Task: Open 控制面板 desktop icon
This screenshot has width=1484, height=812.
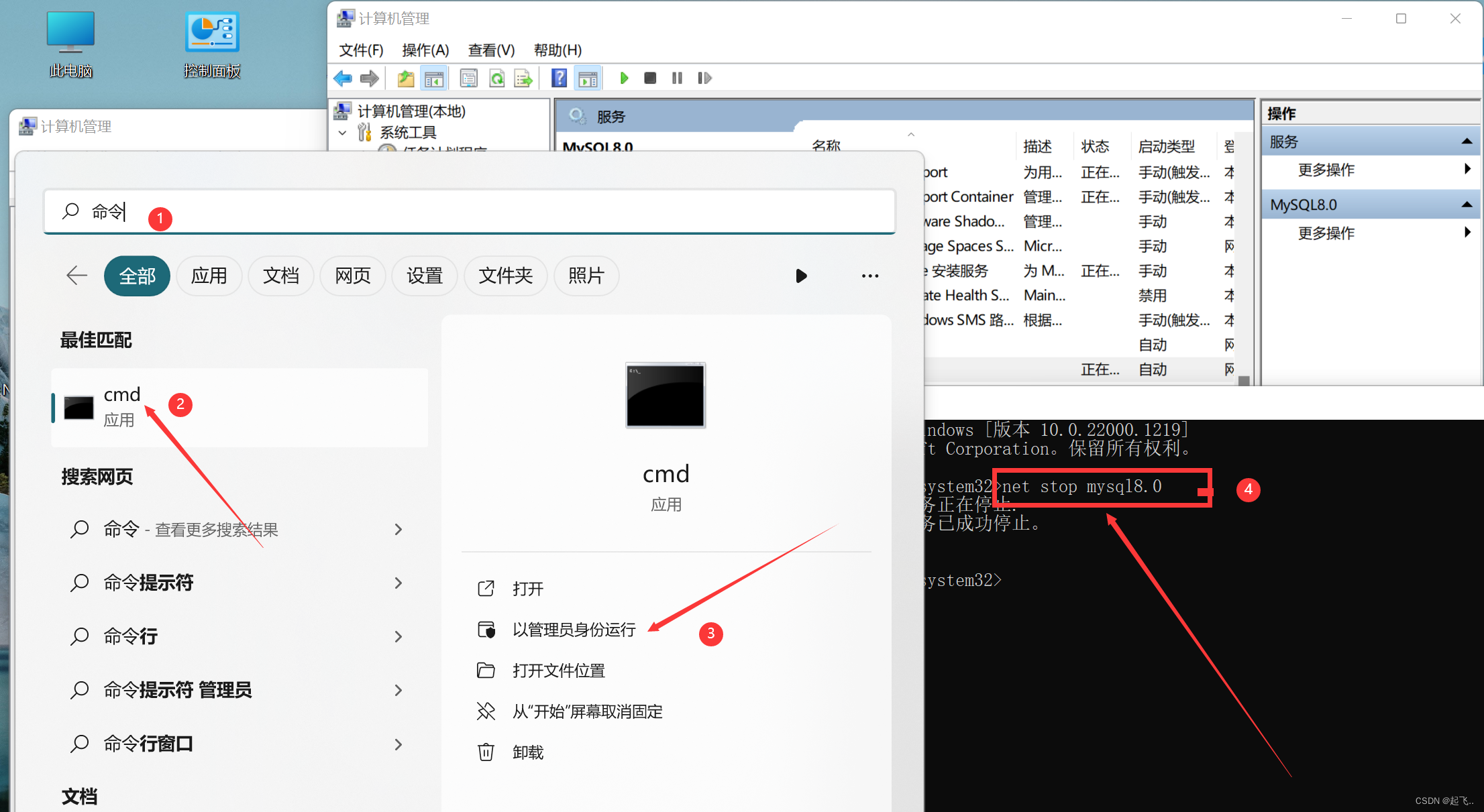Action: (x=212, y=44)
